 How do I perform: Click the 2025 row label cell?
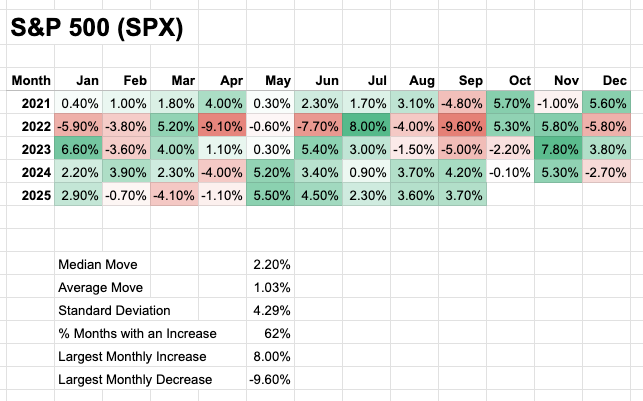coord(28,196)
